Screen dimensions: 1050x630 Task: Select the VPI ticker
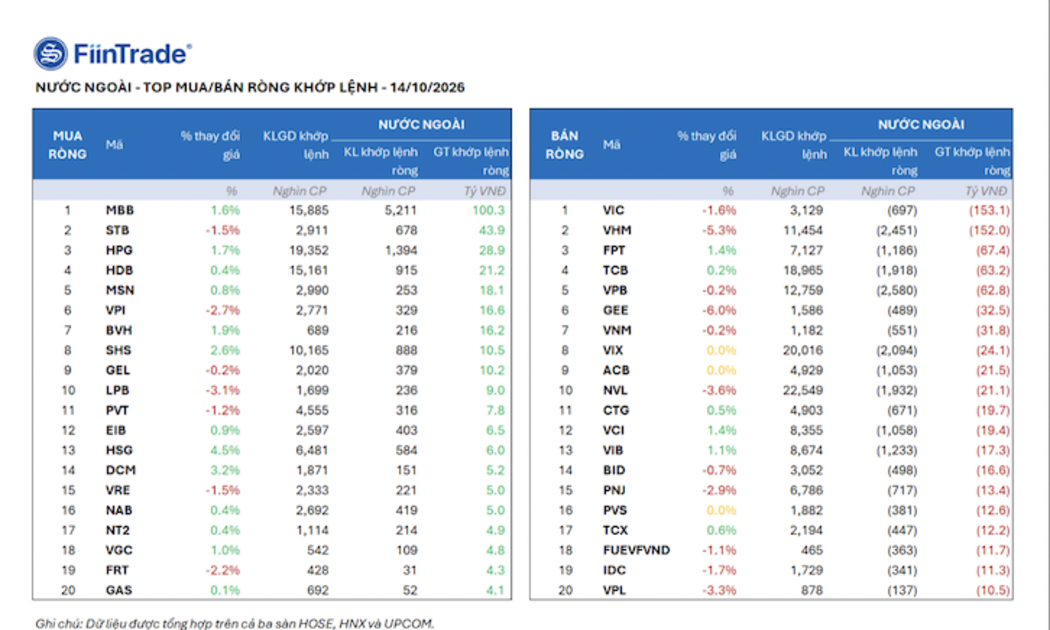click(115, 311)
